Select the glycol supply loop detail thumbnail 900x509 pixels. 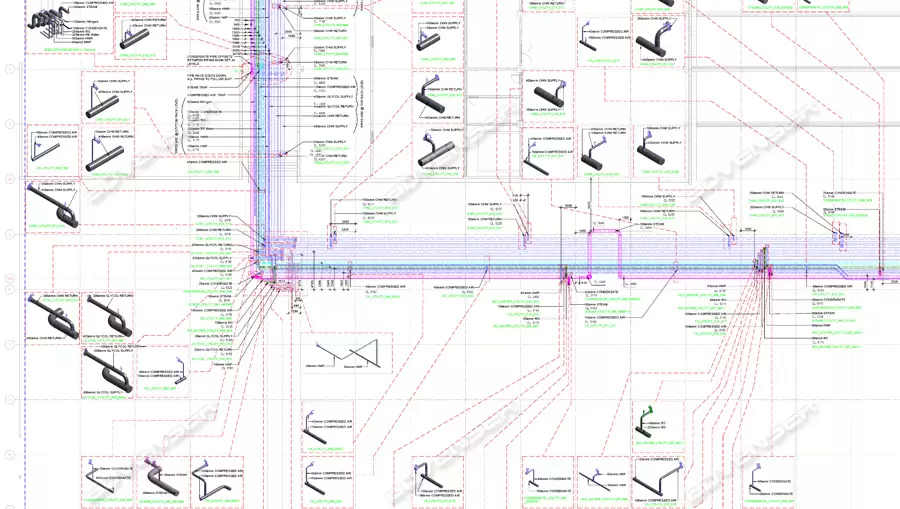coord(108,371)
